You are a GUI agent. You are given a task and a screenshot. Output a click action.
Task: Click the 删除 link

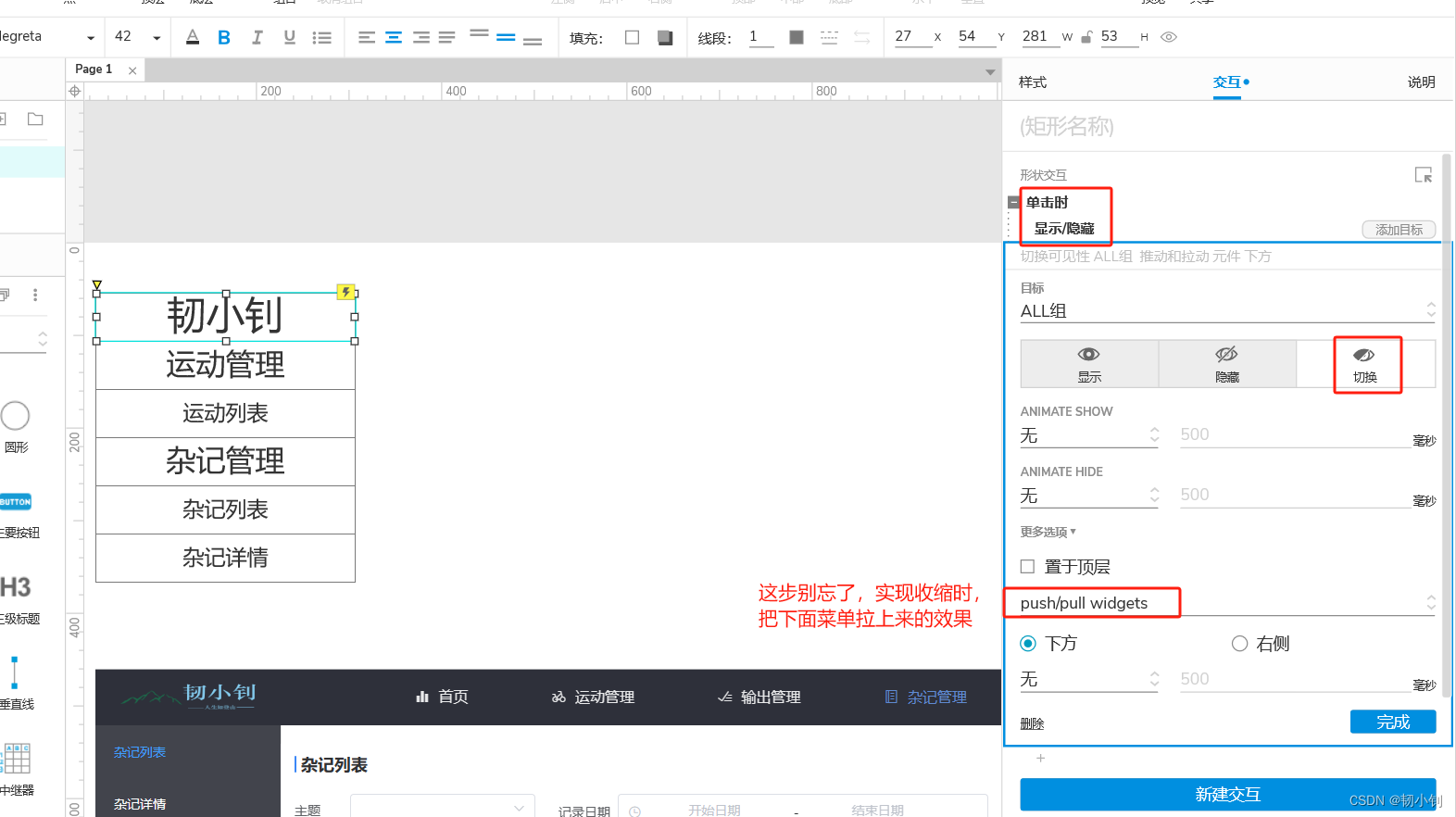1032,723
